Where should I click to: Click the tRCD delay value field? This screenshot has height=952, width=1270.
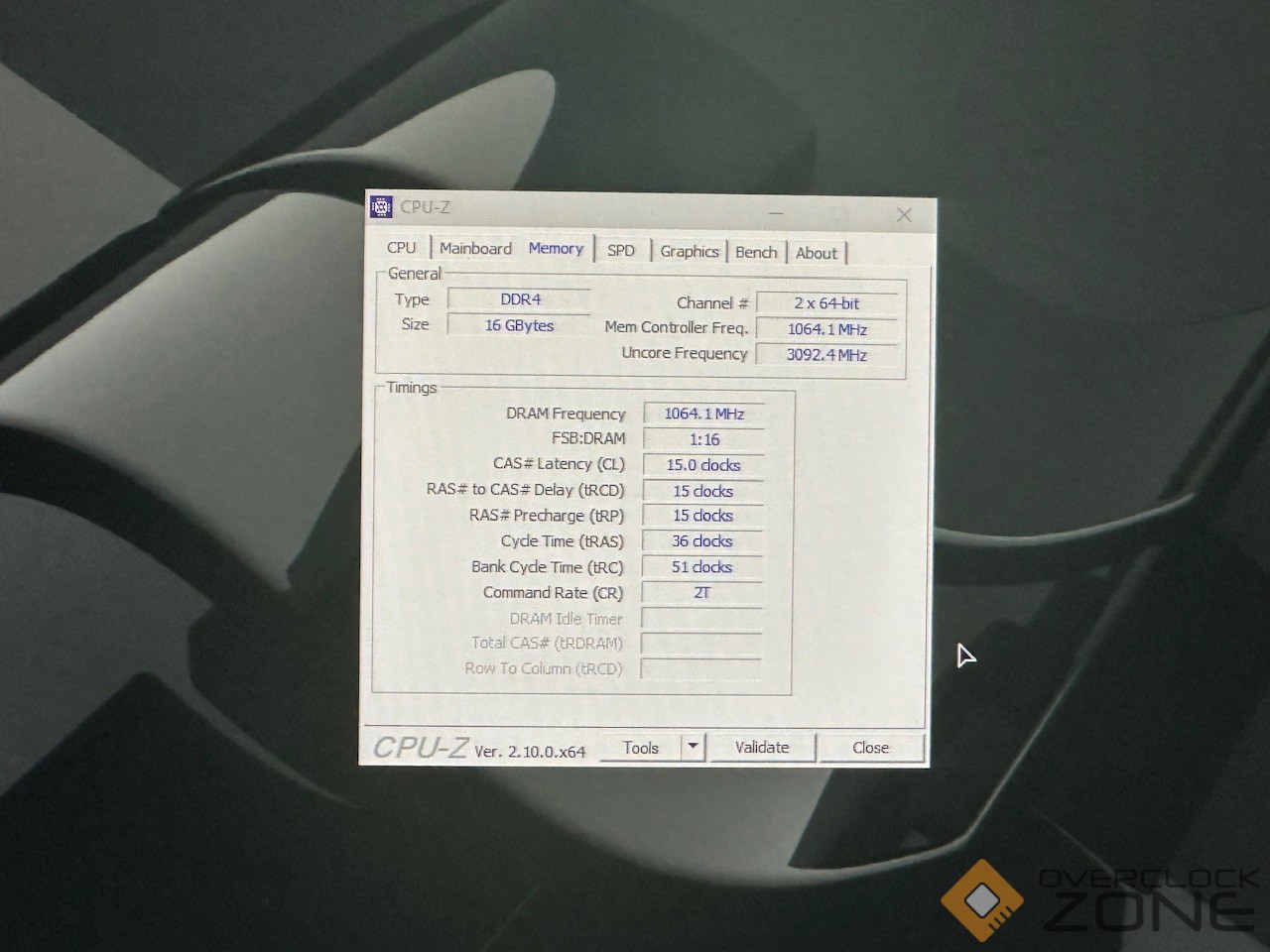tap(703, 491)
